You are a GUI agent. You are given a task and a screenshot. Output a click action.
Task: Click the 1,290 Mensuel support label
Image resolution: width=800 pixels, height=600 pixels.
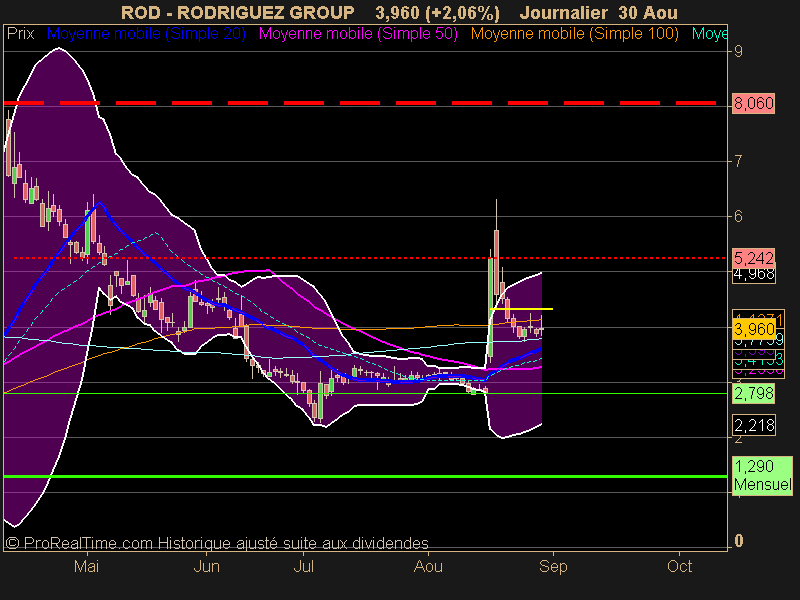(x=762, y=475)
